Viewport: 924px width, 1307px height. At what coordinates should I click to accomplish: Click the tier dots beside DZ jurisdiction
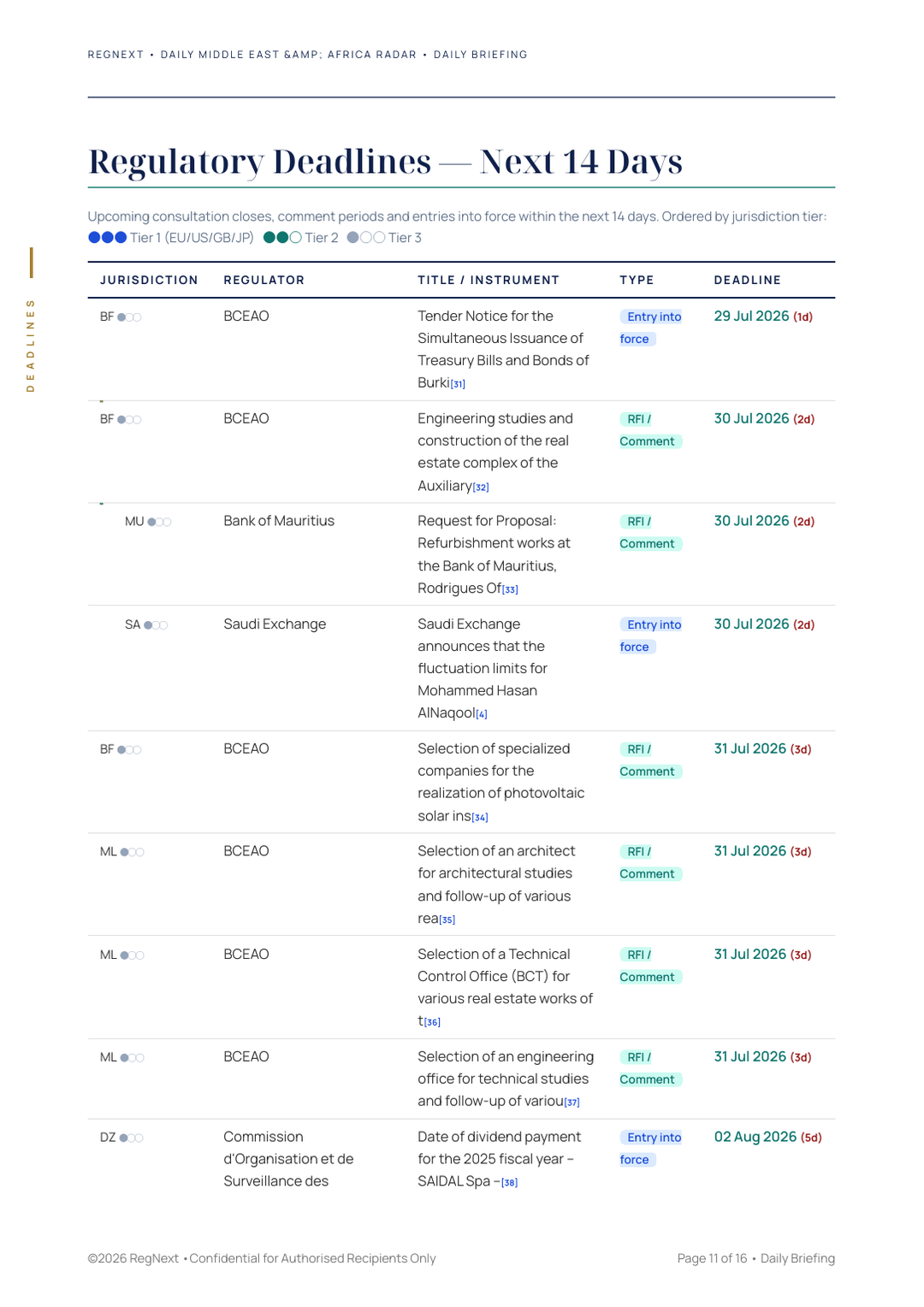(x=131, y=1138)
